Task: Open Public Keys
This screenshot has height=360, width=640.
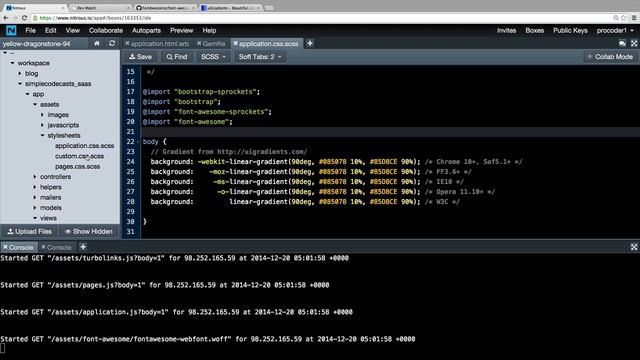Action: click(570, 31)
